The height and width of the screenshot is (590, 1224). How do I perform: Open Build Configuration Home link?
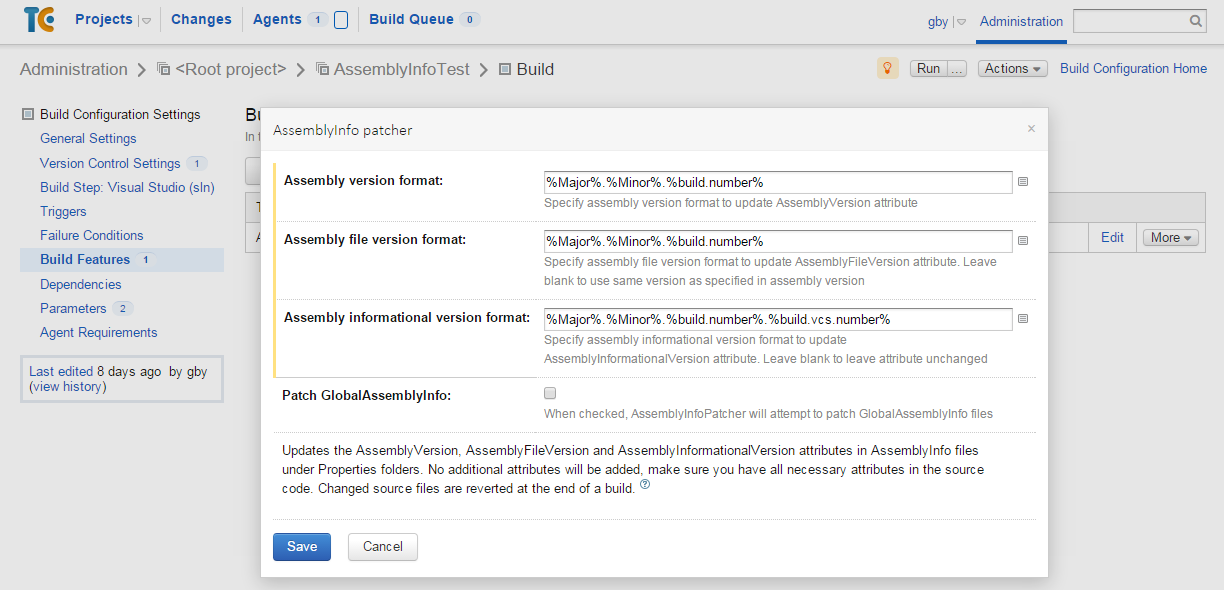tap(1133, 69)
